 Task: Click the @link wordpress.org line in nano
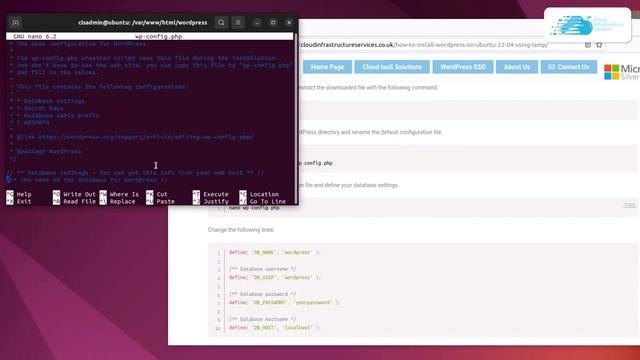click(x=135, y=137)
